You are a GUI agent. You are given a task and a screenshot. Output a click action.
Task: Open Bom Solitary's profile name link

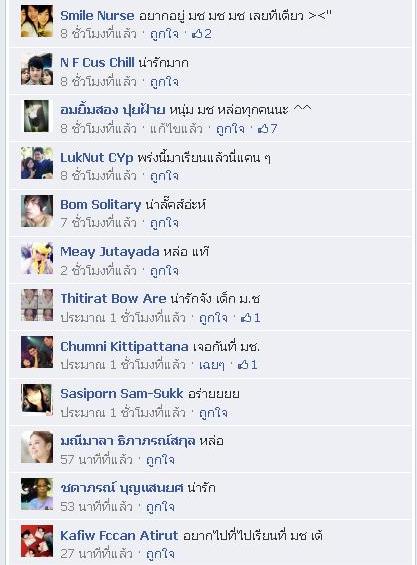(101, 205)
